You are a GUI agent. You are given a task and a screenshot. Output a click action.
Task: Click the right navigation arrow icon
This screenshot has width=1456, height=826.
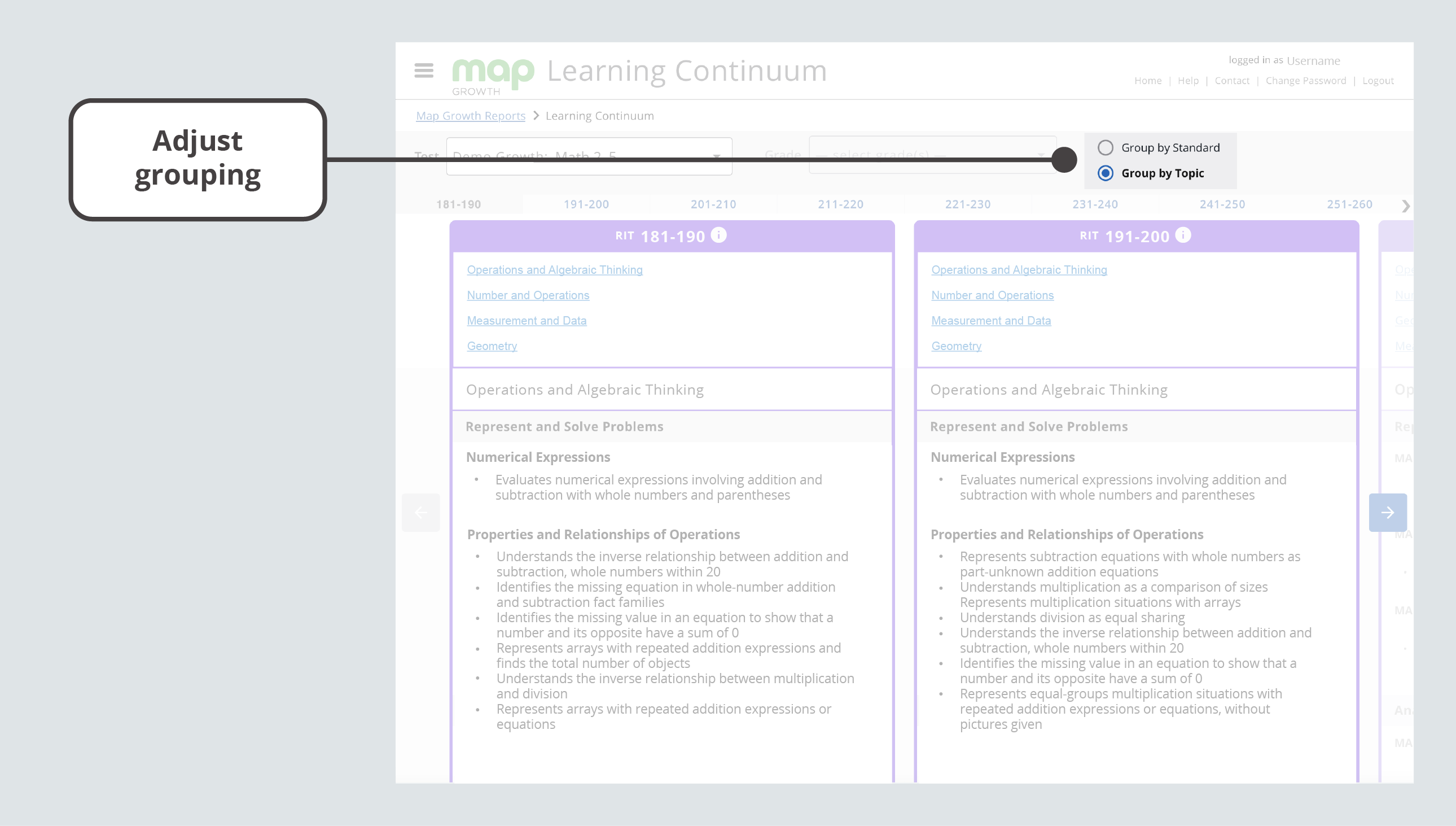(x=1388, y=512)
